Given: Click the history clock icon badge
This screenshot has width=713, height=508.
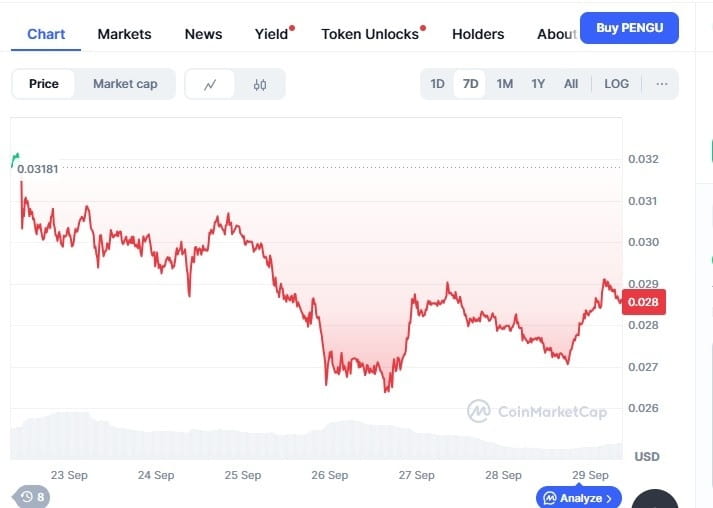Looking at the screenshot, I should (30, 496).
